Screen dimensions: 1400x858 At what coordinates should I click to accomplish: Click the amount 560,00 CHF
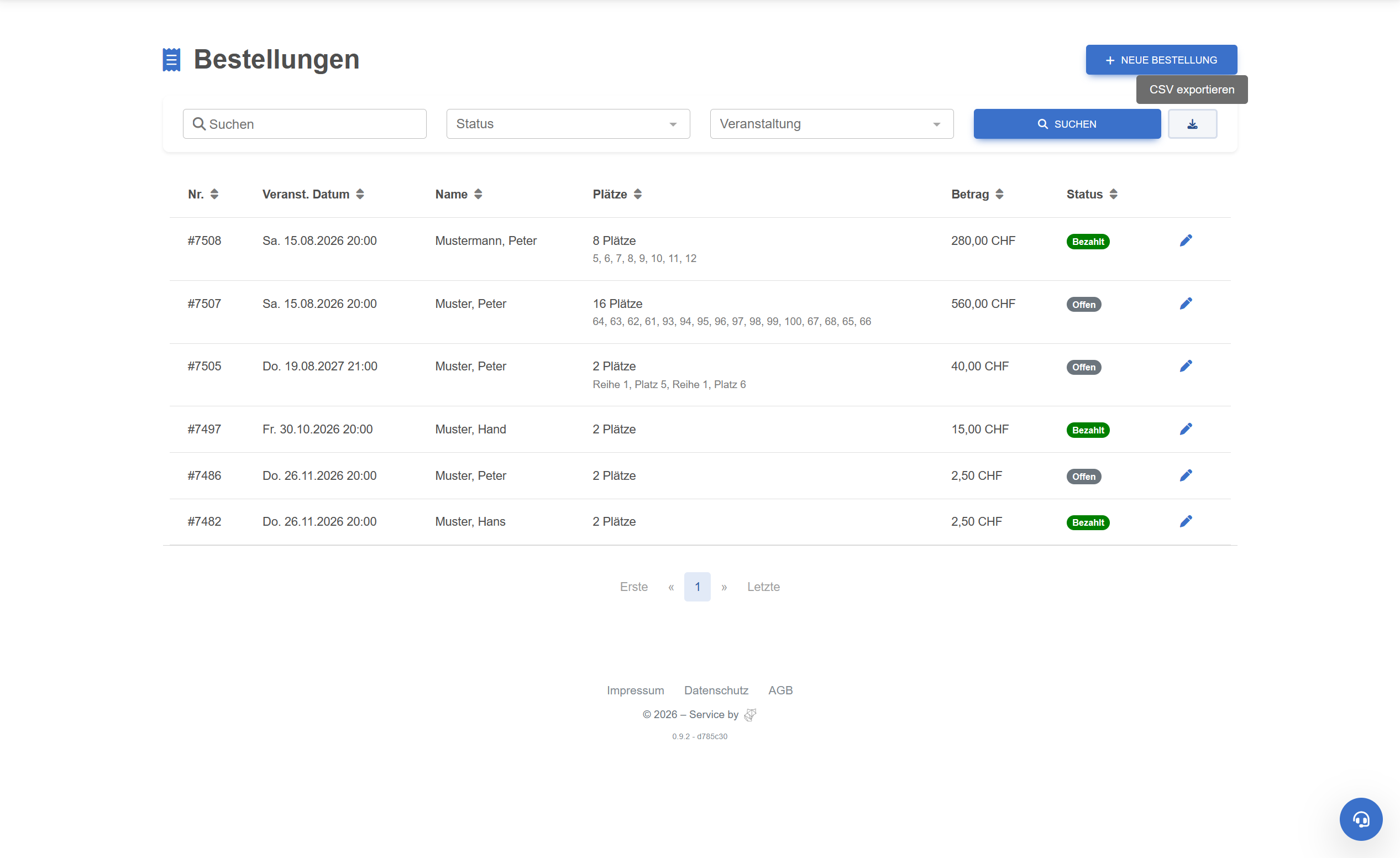[x=983, y=304]
